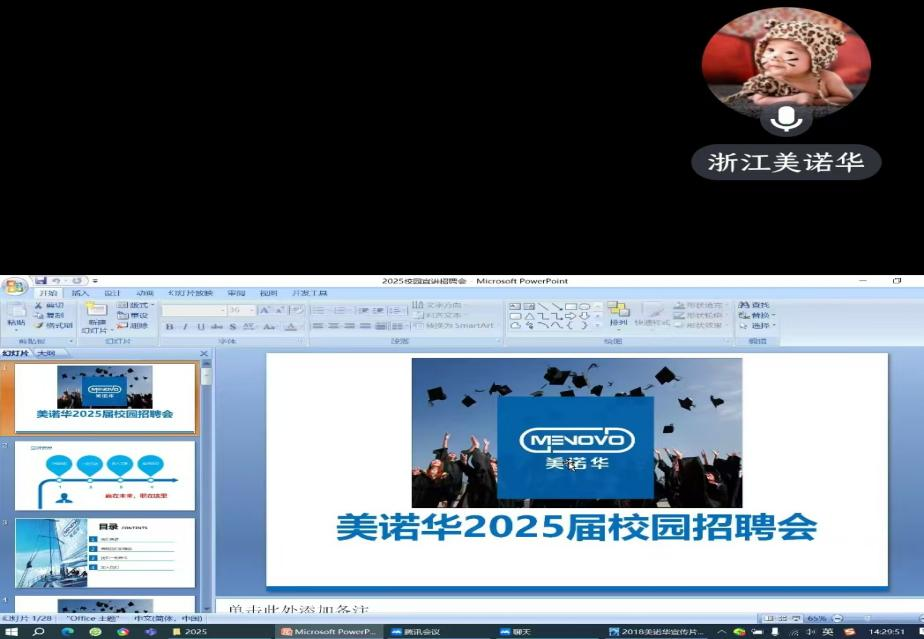
Task: Open the 文字方向 text direction menu
Action: (x=437, y=305)
